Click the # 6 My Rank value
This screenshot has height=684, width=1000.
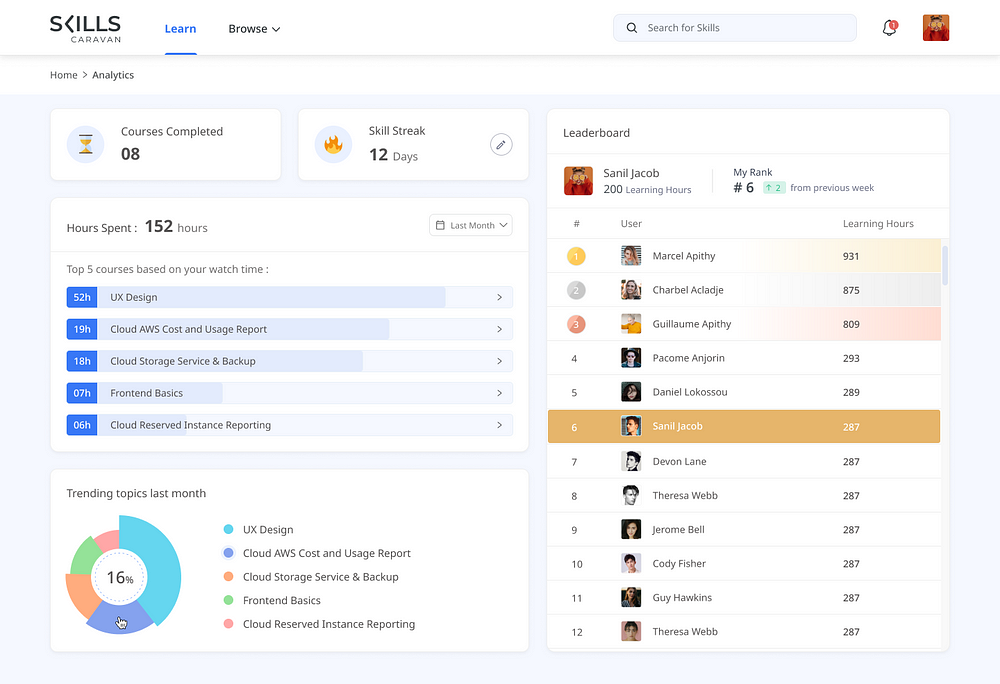[x=743, y=187]
